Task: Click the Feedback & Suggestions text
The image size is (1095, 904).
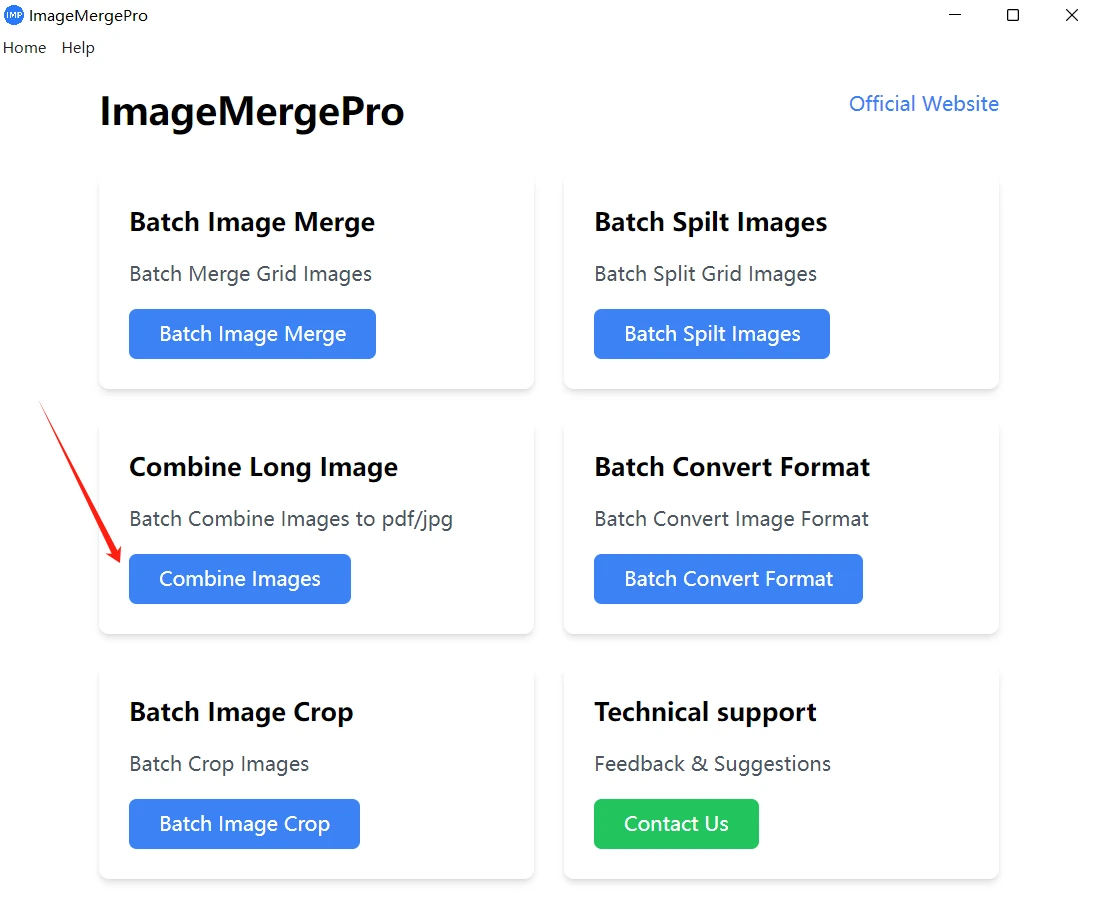Action: (712, 764)
